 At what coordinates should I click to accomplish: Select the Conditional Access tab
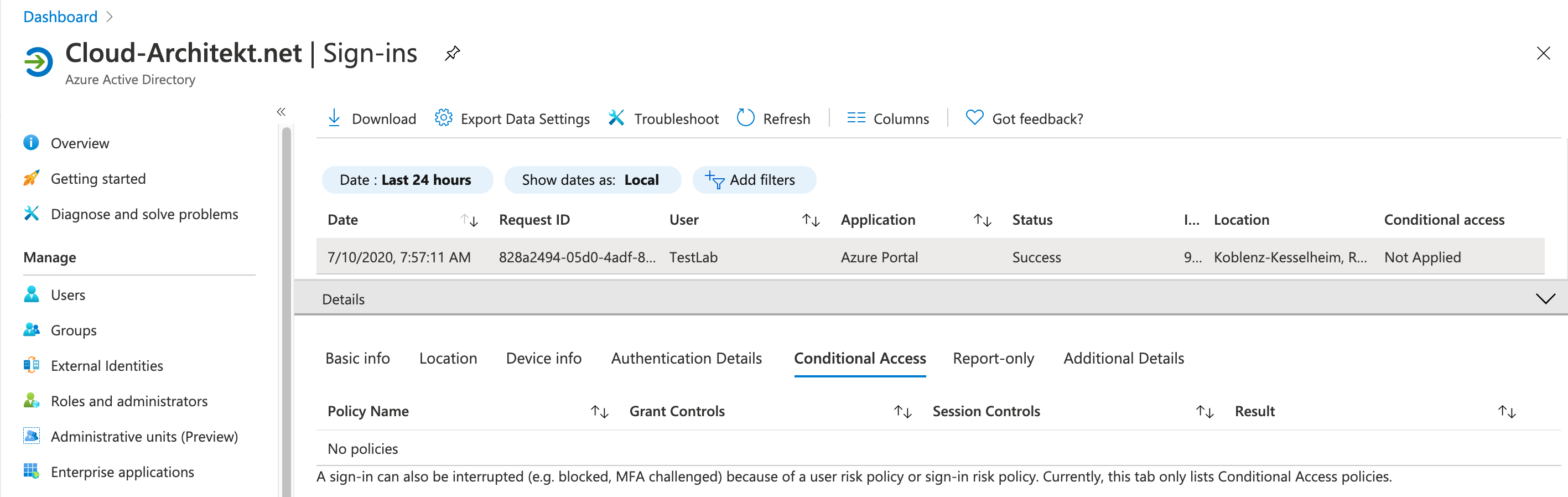pos(859,358)
